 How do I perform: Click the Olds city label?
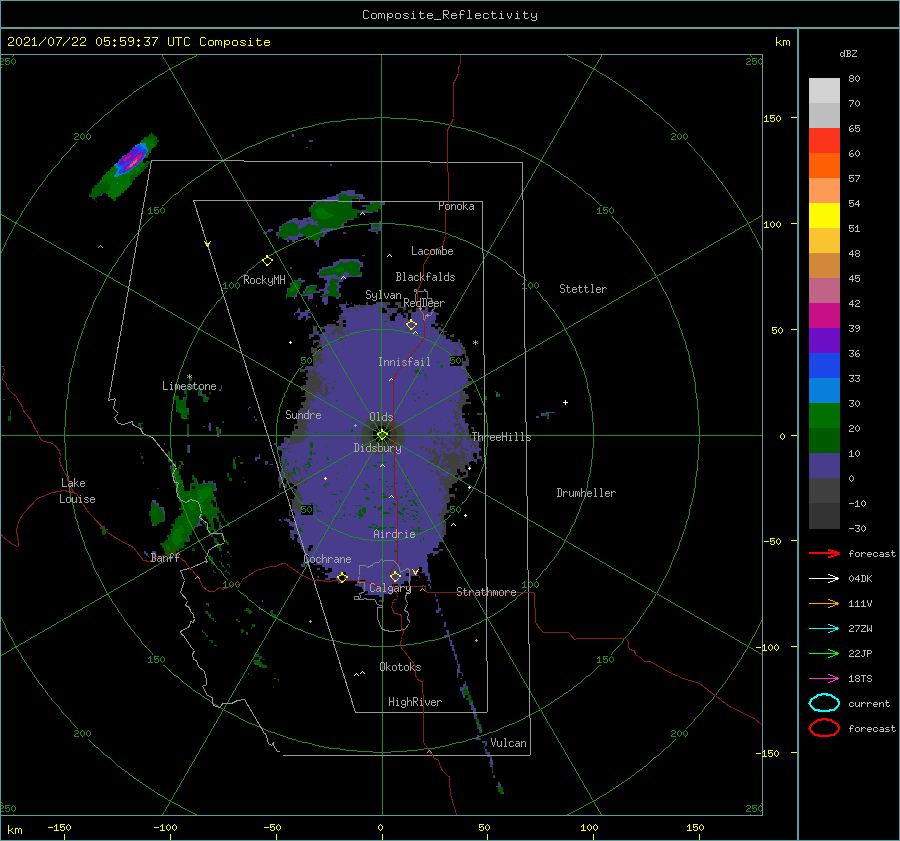pos(381,417)
